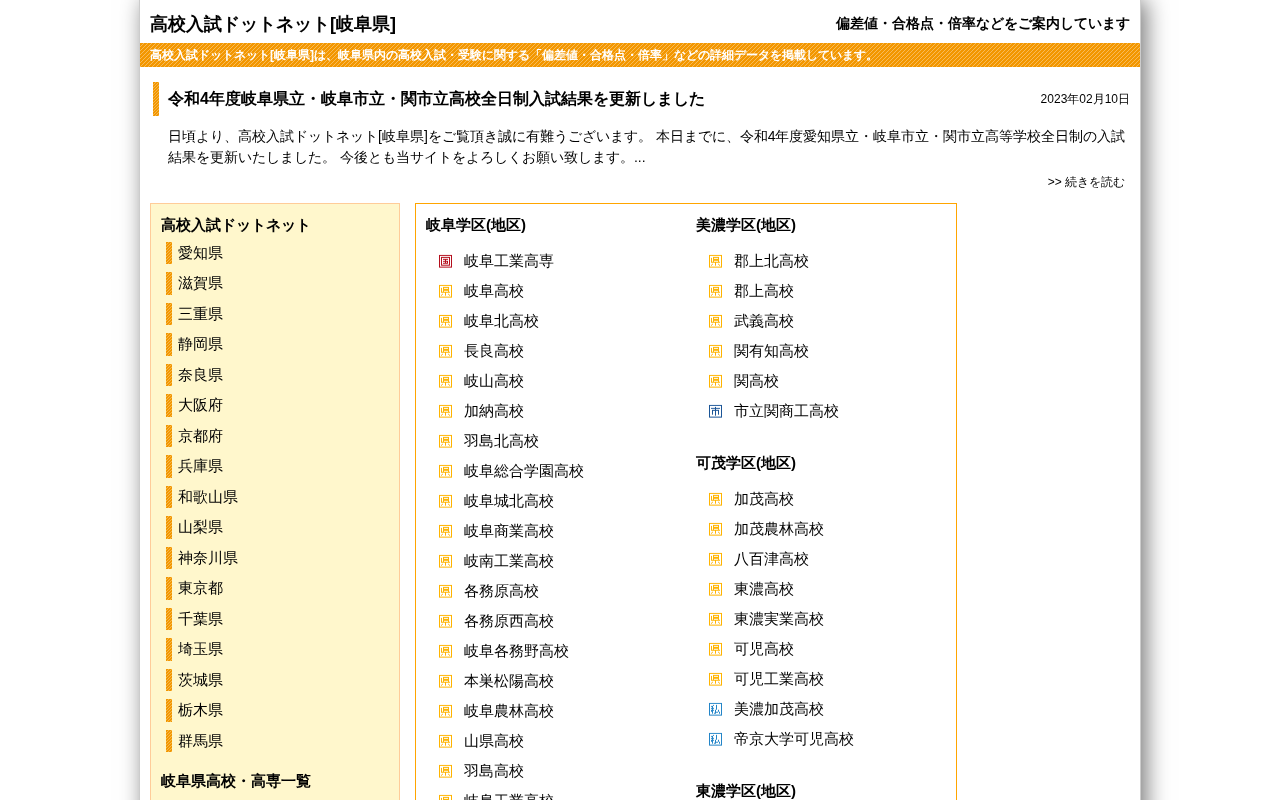The image size is (1280, 800).
Task: Select 東京都 in the prefecture sidebar
Action: click(200, 588)
